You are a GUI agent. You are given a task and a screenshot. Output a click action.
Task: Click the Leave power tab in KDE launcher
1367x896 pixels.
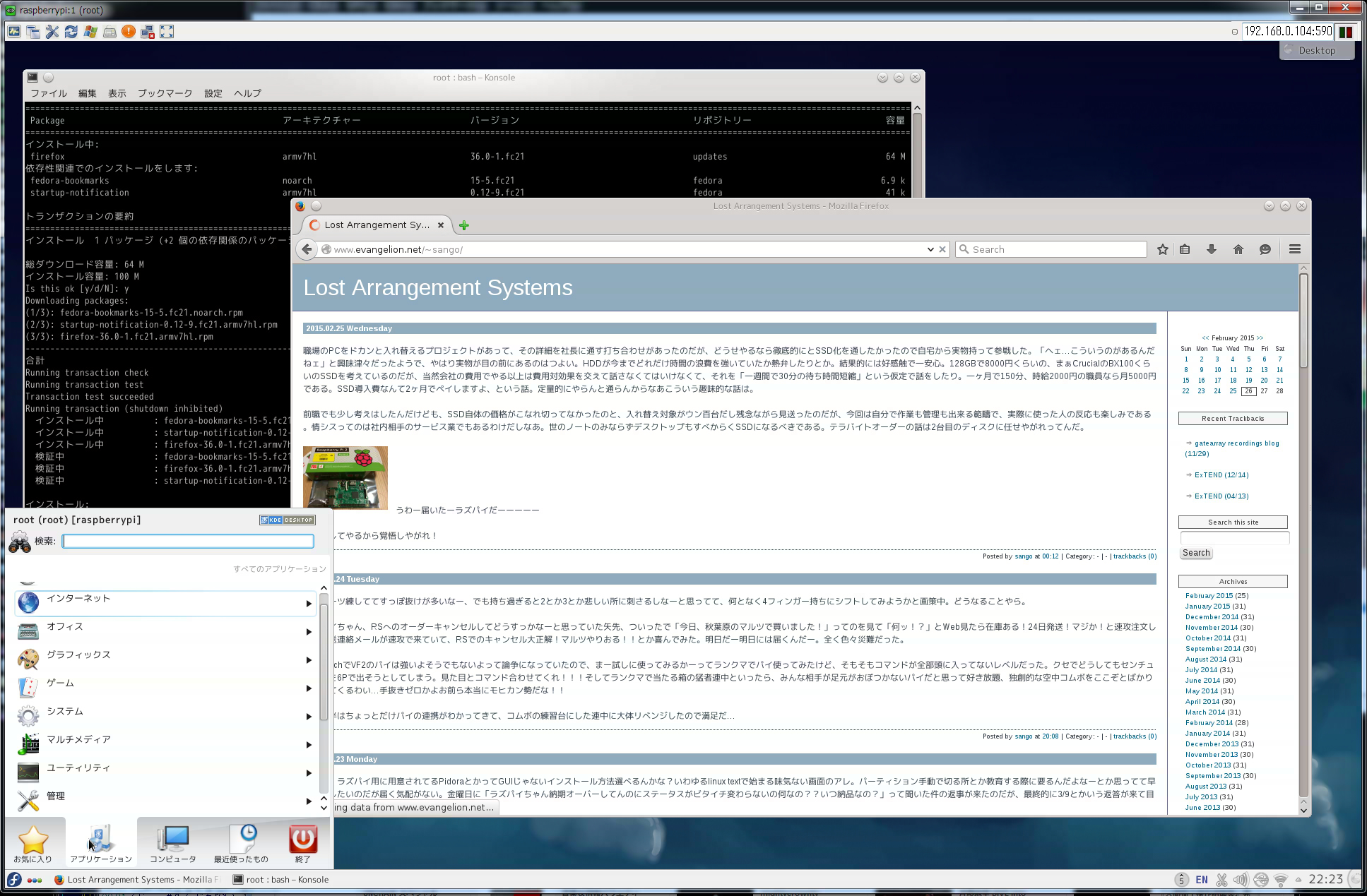click(x=303, y=844)
